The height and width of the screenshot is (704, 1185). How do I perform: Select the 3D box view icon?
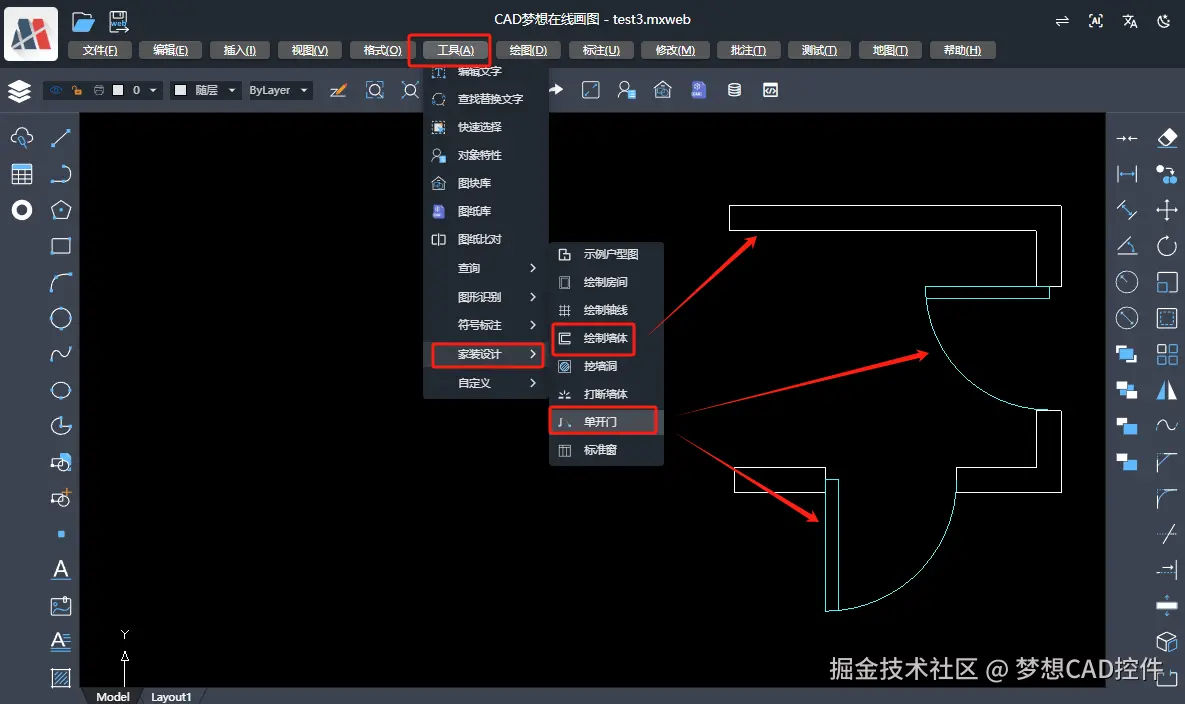pos(1167,641)
